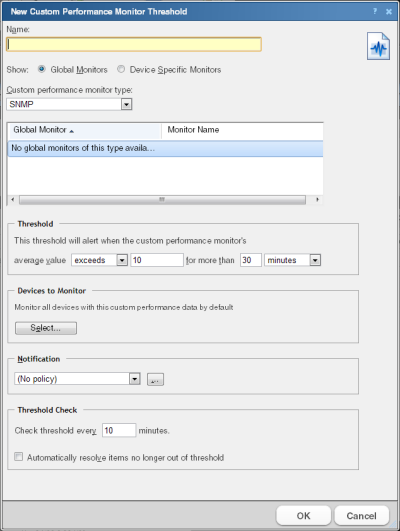
Task: Open the minutes time unit dropdown
Action: (315, 260)
